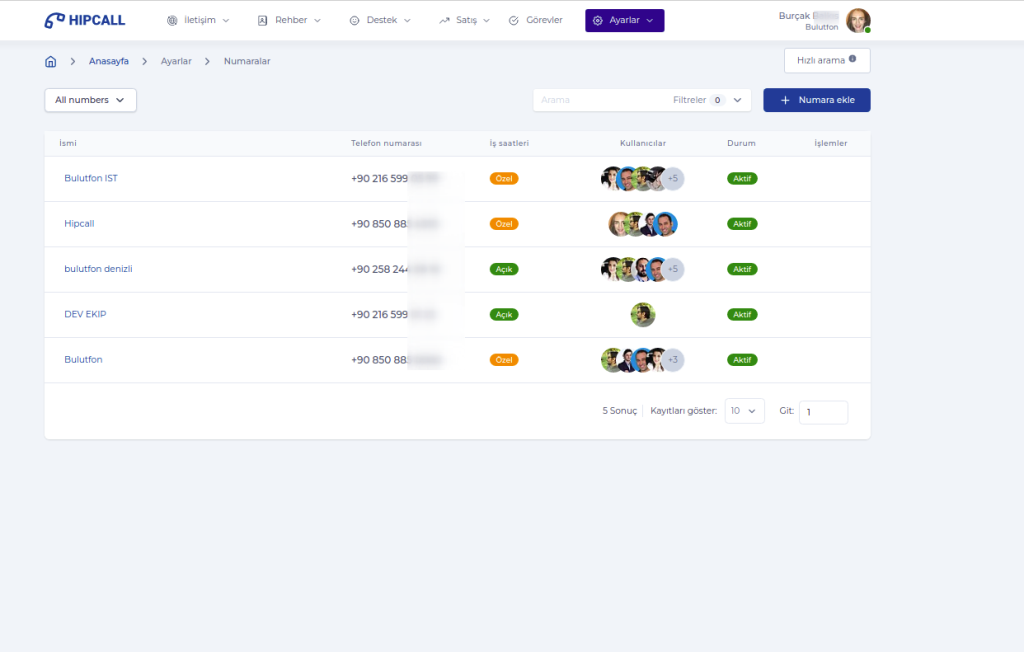Open the Satış menu

pos(464,20)
